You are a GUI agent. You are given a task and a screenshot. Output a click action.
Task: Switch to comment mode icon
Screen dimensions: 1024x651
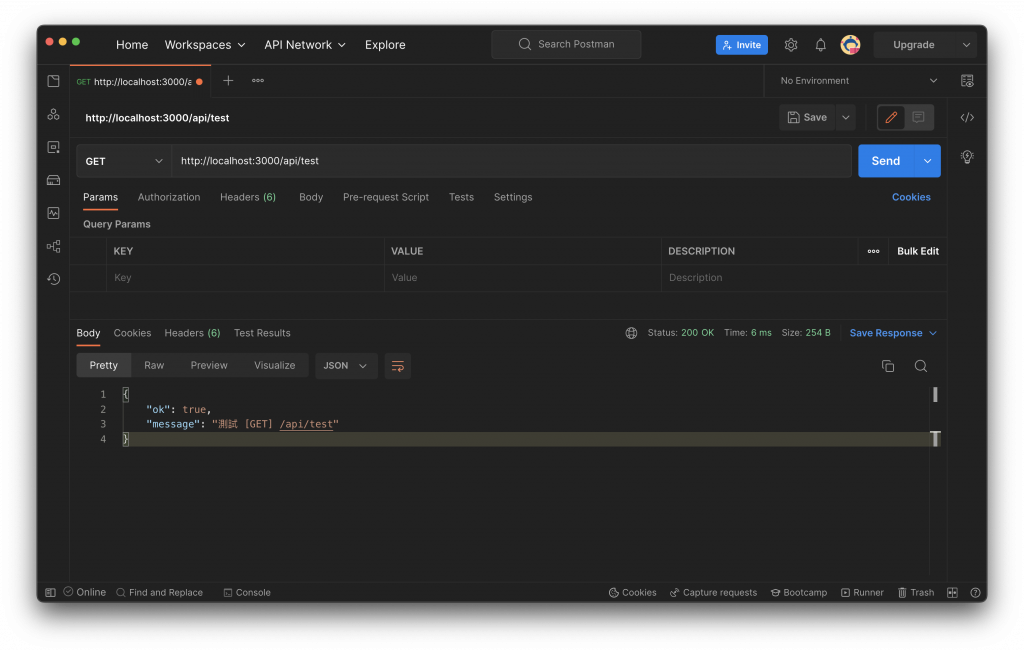pyautogui.click(x=918, y=118)
